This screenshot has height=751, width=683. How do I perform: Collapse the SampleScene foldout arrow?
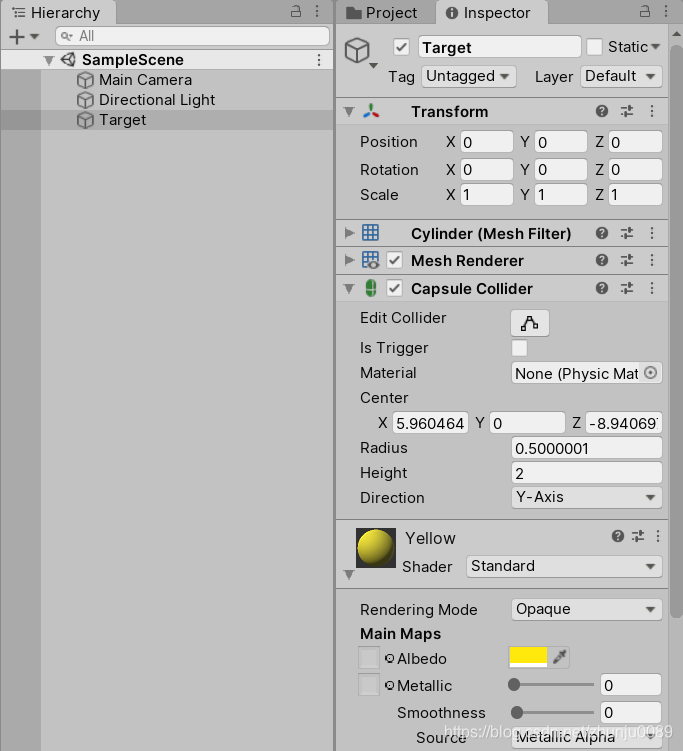click(x=48, y=60)
